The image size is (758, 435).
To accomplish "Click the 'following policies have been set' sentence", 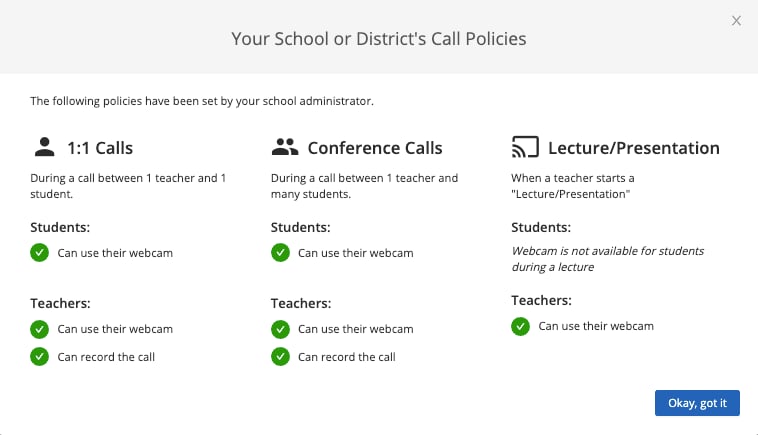I will [202, 101].
